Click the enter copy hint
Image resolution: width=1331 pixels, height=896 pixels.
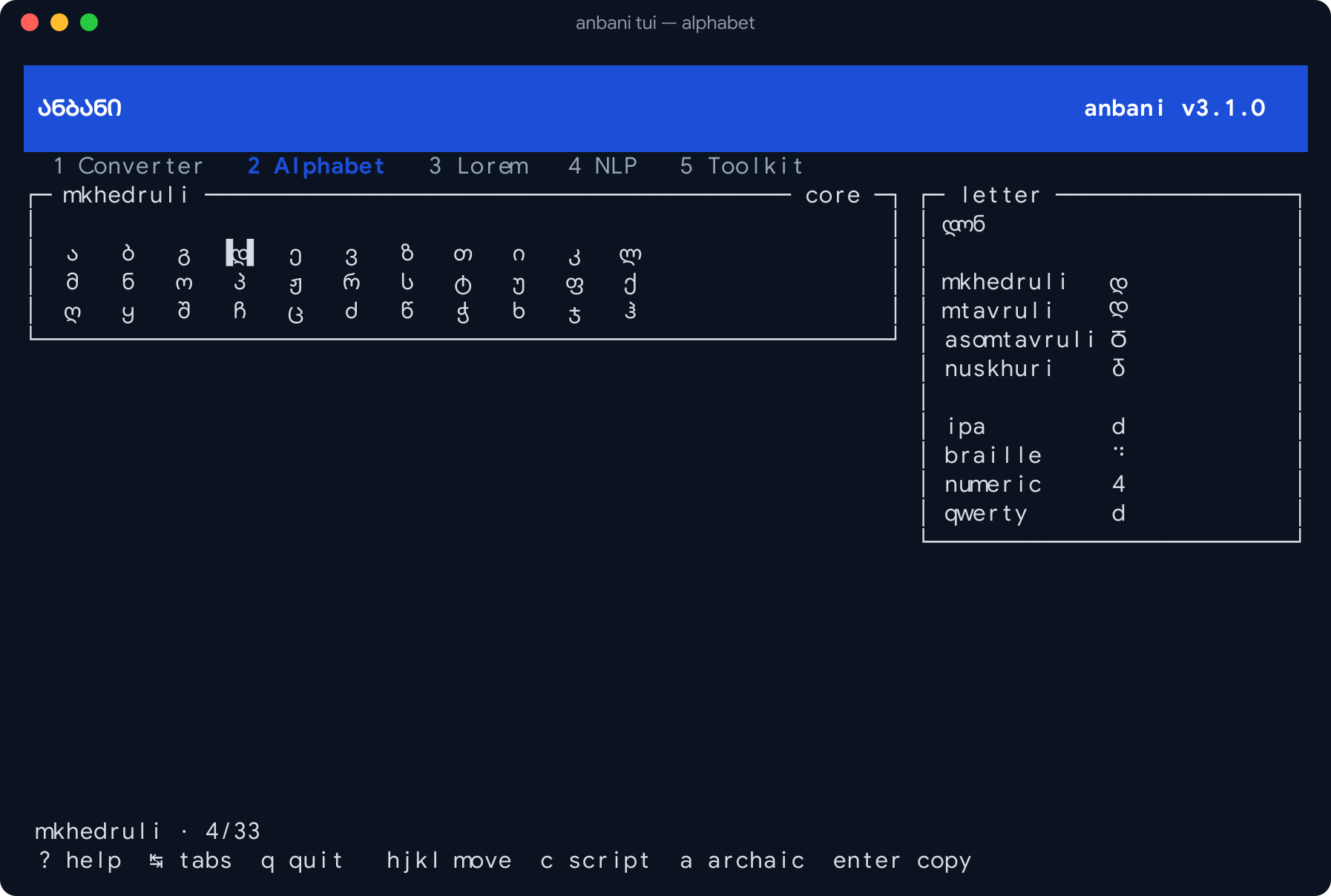pyautogui.click(x=901, y=860)
